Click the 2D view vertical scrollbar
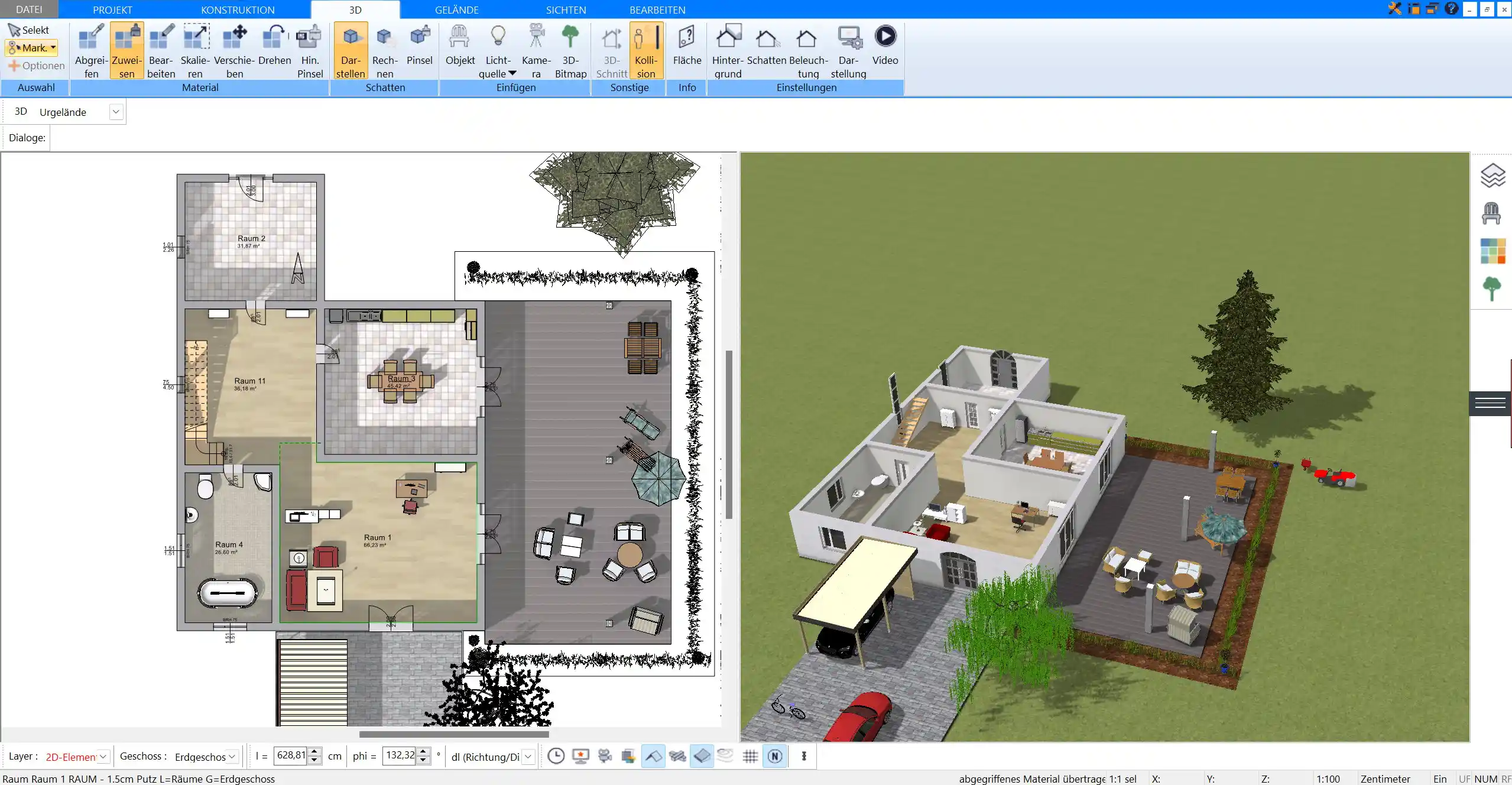 pyautogui.click(x=729, y=434)
